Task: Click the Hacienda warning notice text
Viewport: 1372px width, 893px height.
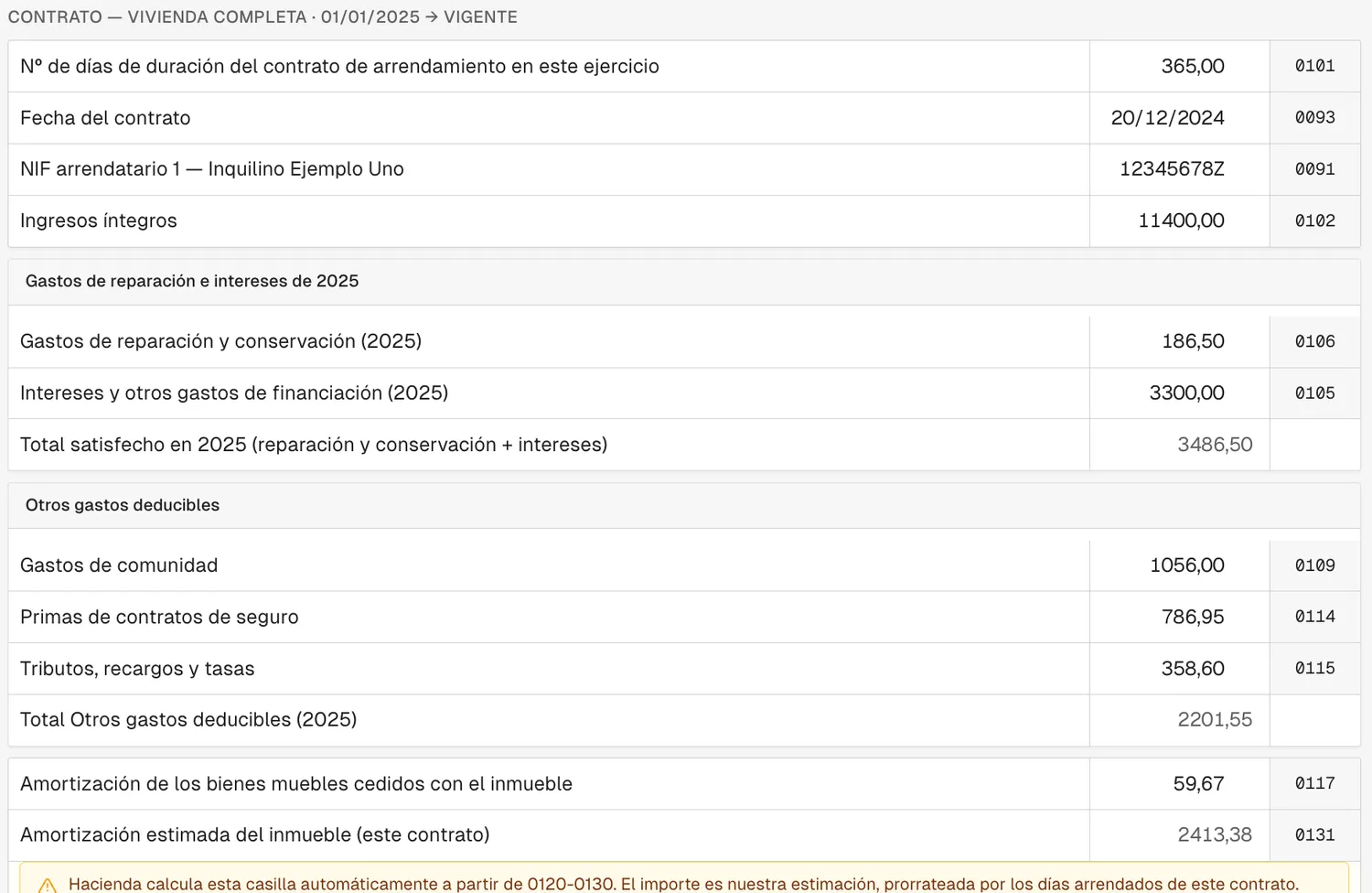Action: [683, 884]
